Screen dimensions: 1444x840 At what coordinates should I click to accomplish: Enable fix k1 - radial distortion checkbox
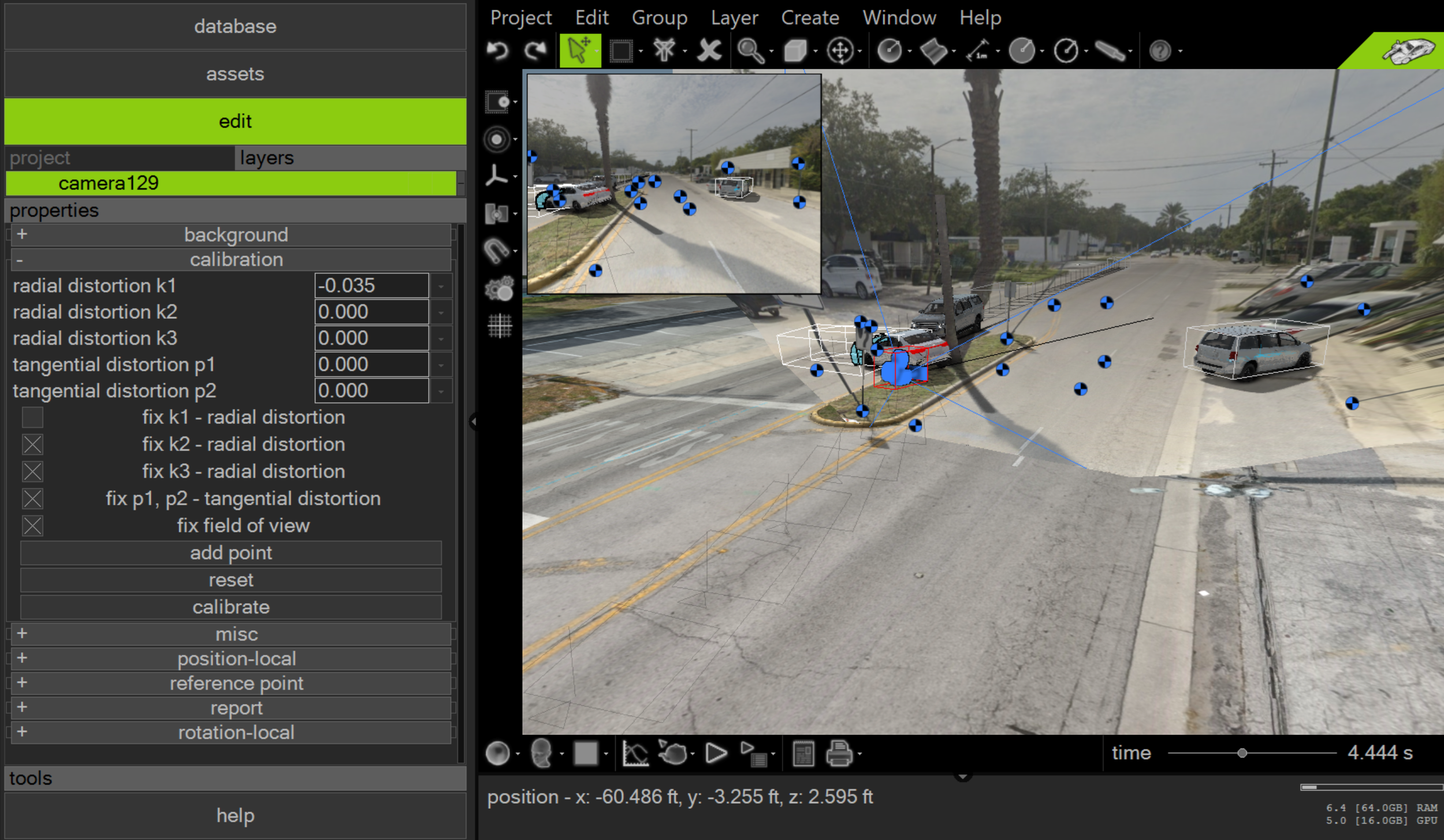[32, 417]
